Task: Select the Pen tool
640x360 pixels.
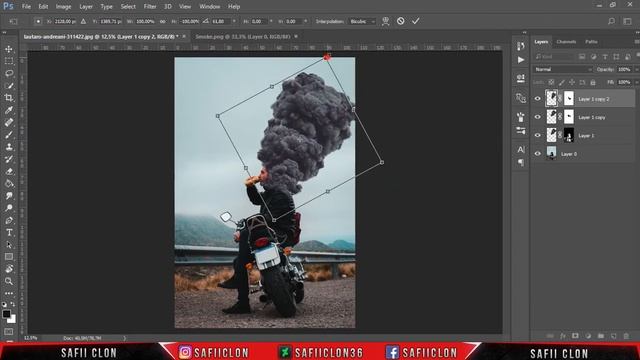Action: (x=9, y=220)
